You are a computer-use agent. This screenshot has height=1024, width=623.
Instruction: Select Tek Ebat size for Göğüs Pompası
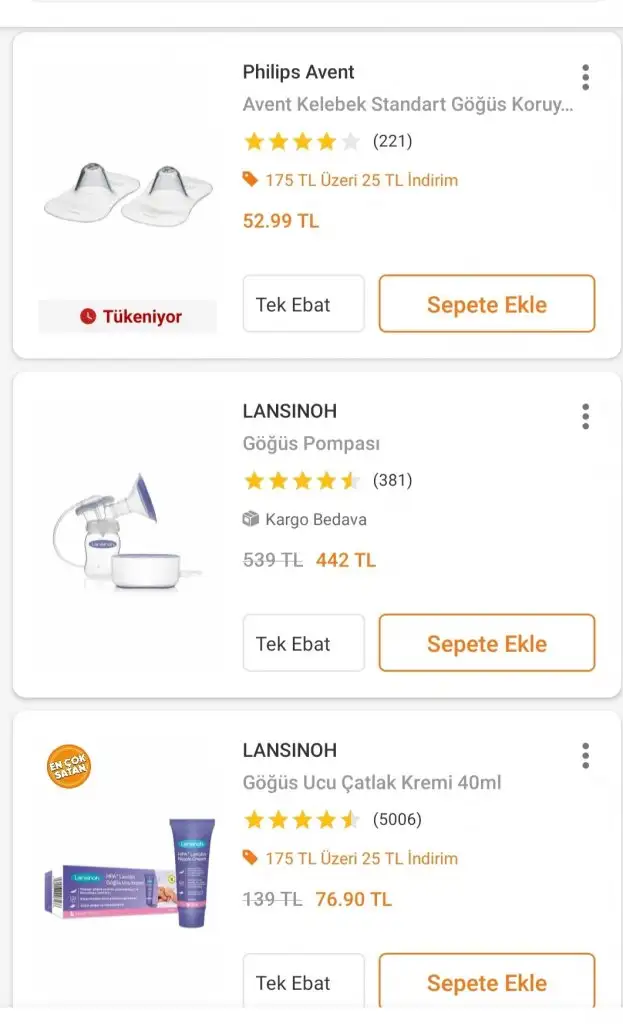click(x=303, y=643)
